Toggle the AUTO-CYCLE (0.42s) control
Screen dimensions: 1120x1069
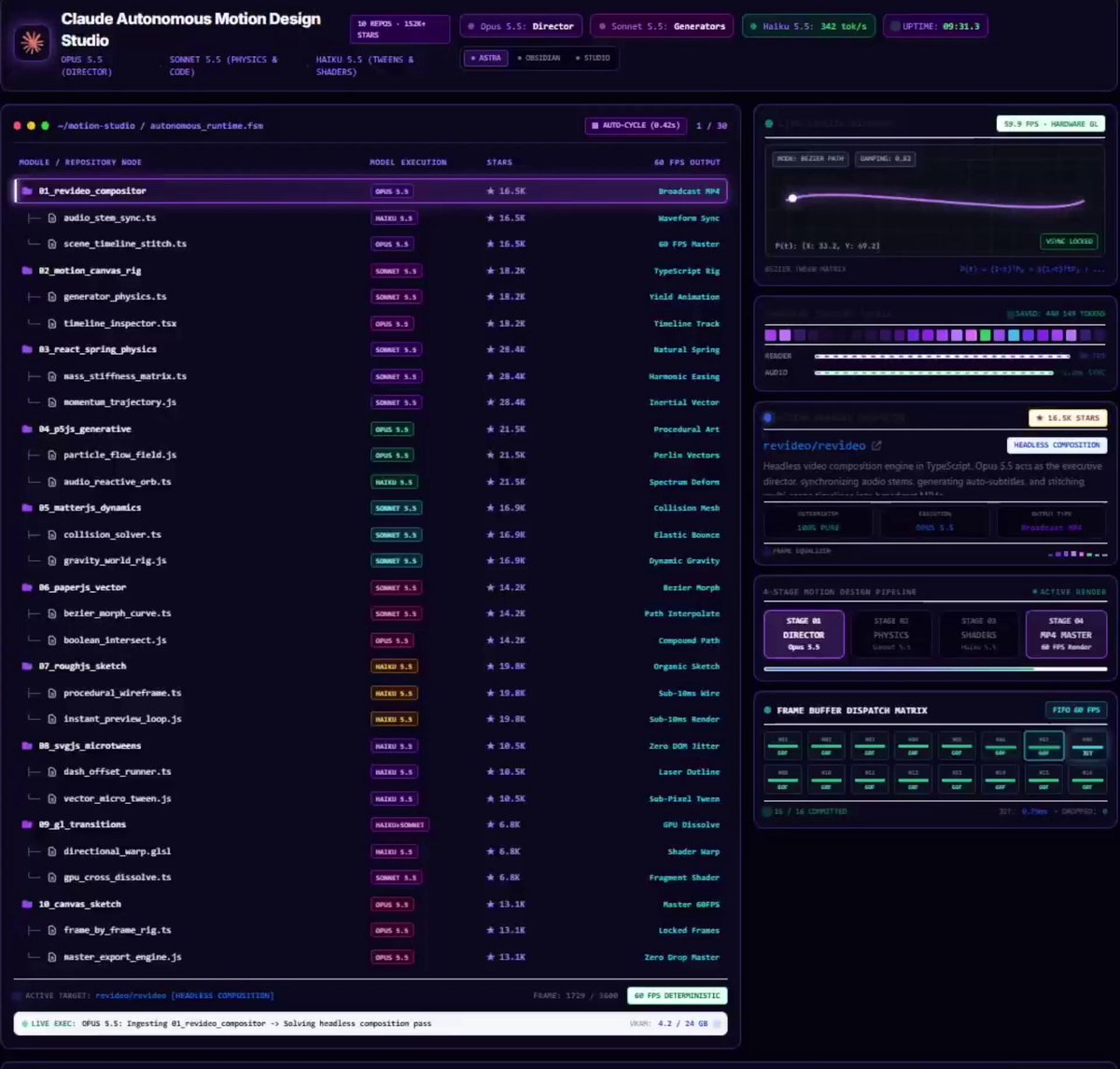[637, 125]
